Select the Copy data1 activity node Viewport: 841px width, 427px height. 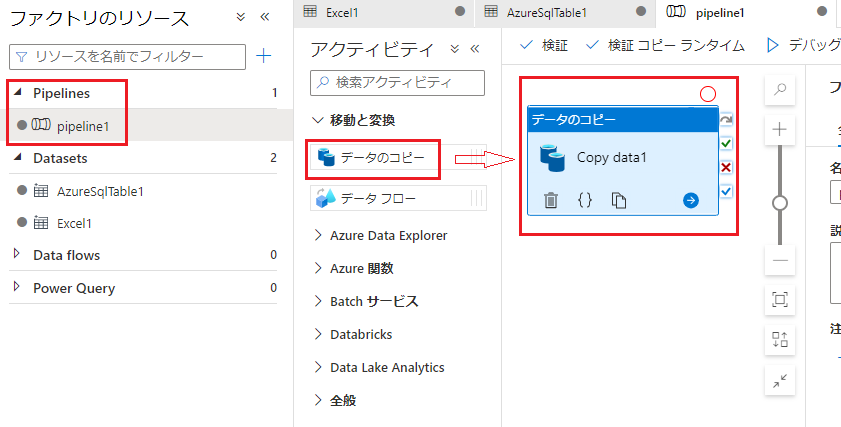click(x=623, y=160)
